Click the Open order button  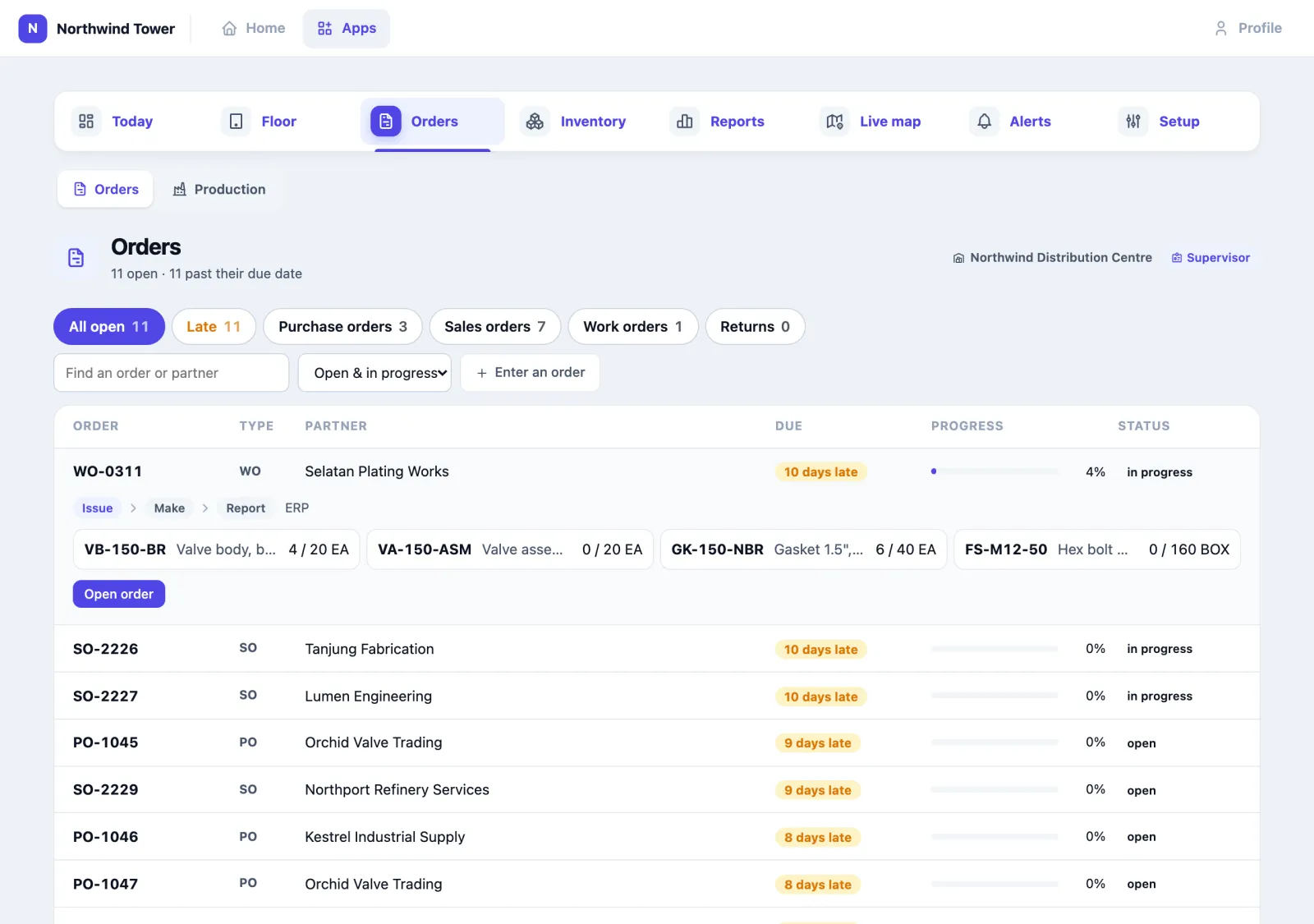tap(119, 595)
